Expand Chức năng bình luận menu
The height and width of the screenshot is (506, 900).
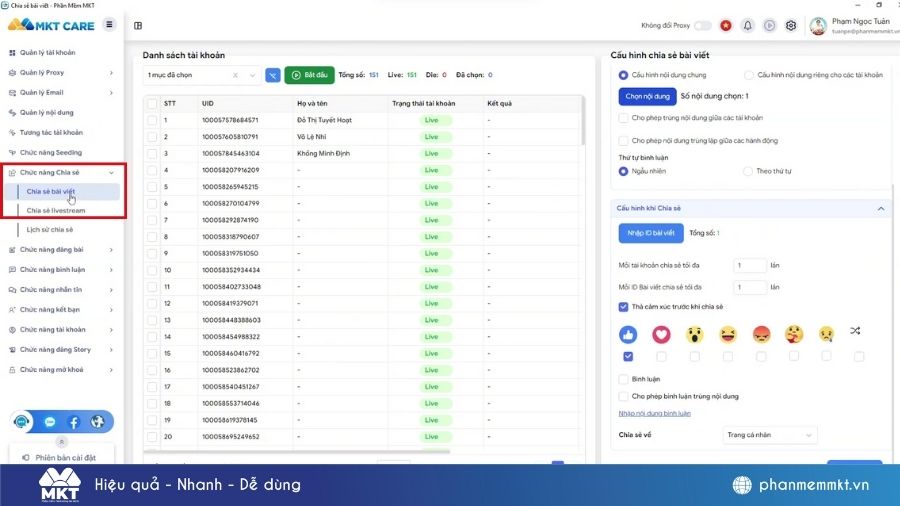coord(111,270)
